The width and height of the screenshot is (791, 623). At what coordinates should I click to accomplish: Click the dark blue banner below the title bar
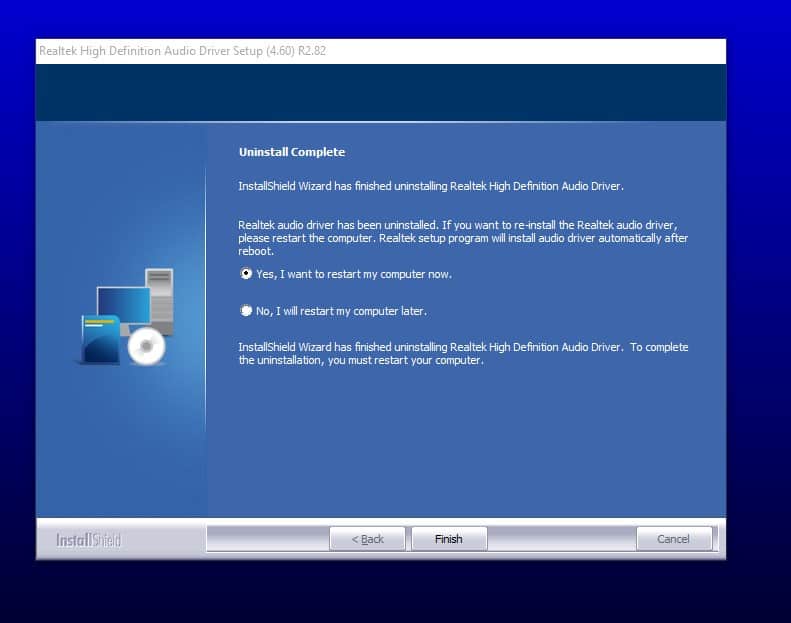pos(380,92)
